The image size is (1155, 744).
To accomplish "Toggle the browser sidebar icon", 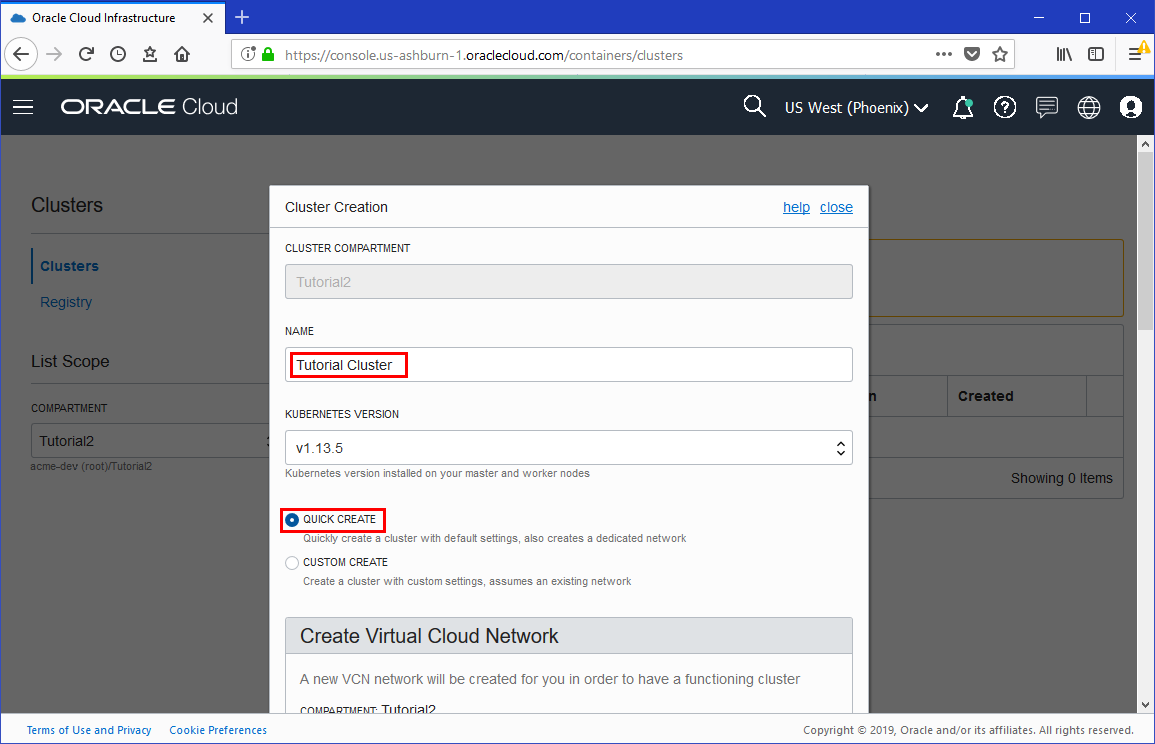I will [x=1096, y=55].
